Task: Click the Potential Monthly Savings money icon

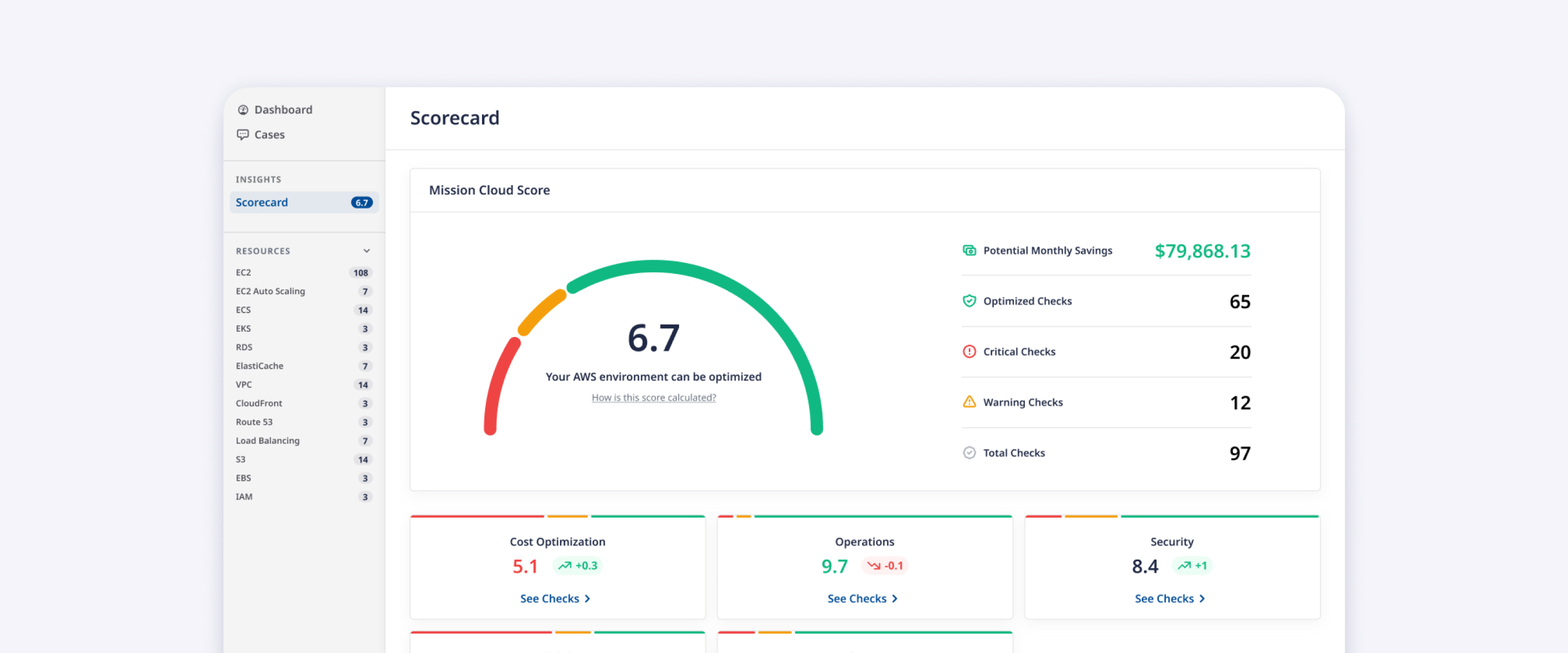Action: (969, 250)
